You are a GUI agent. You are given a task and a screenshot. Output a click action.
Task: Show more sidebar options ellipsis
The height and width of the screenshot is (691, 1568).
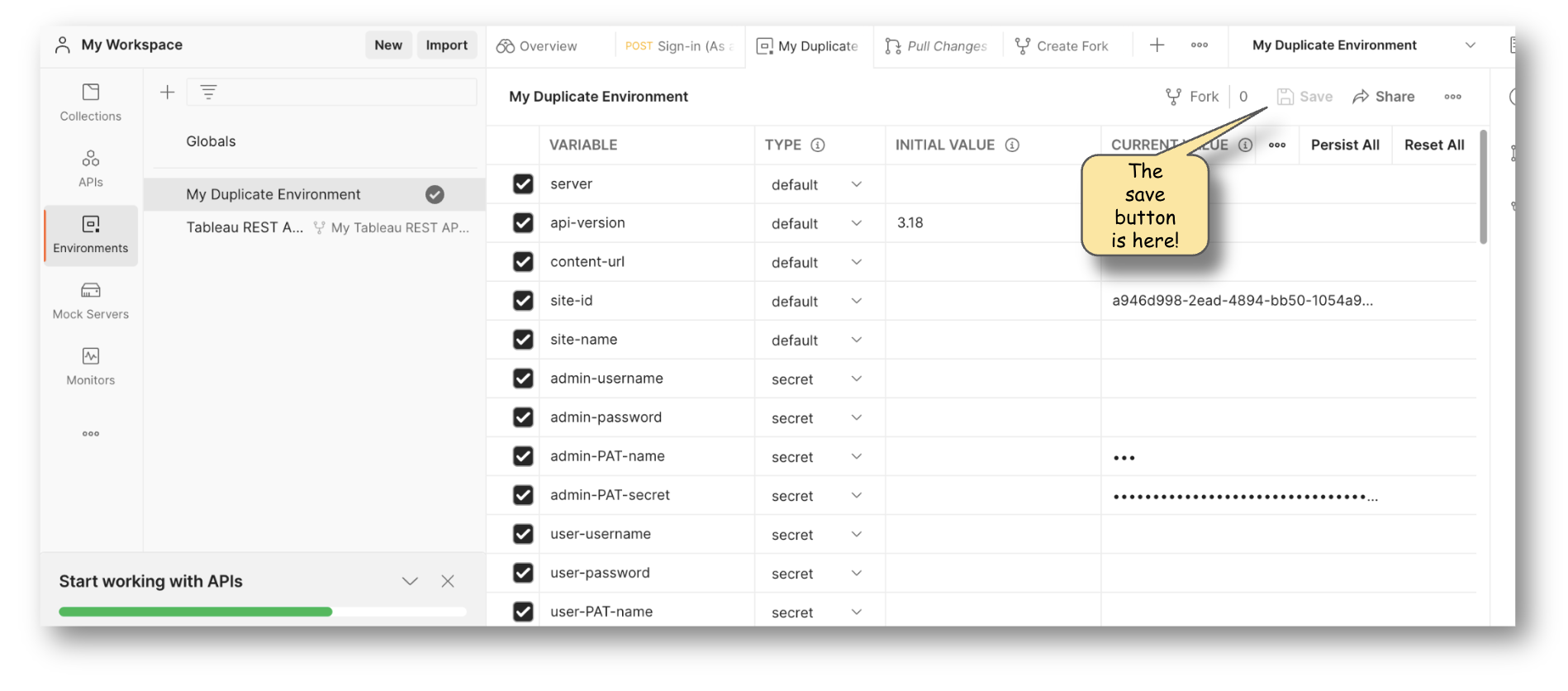click(x=90, y=433)
